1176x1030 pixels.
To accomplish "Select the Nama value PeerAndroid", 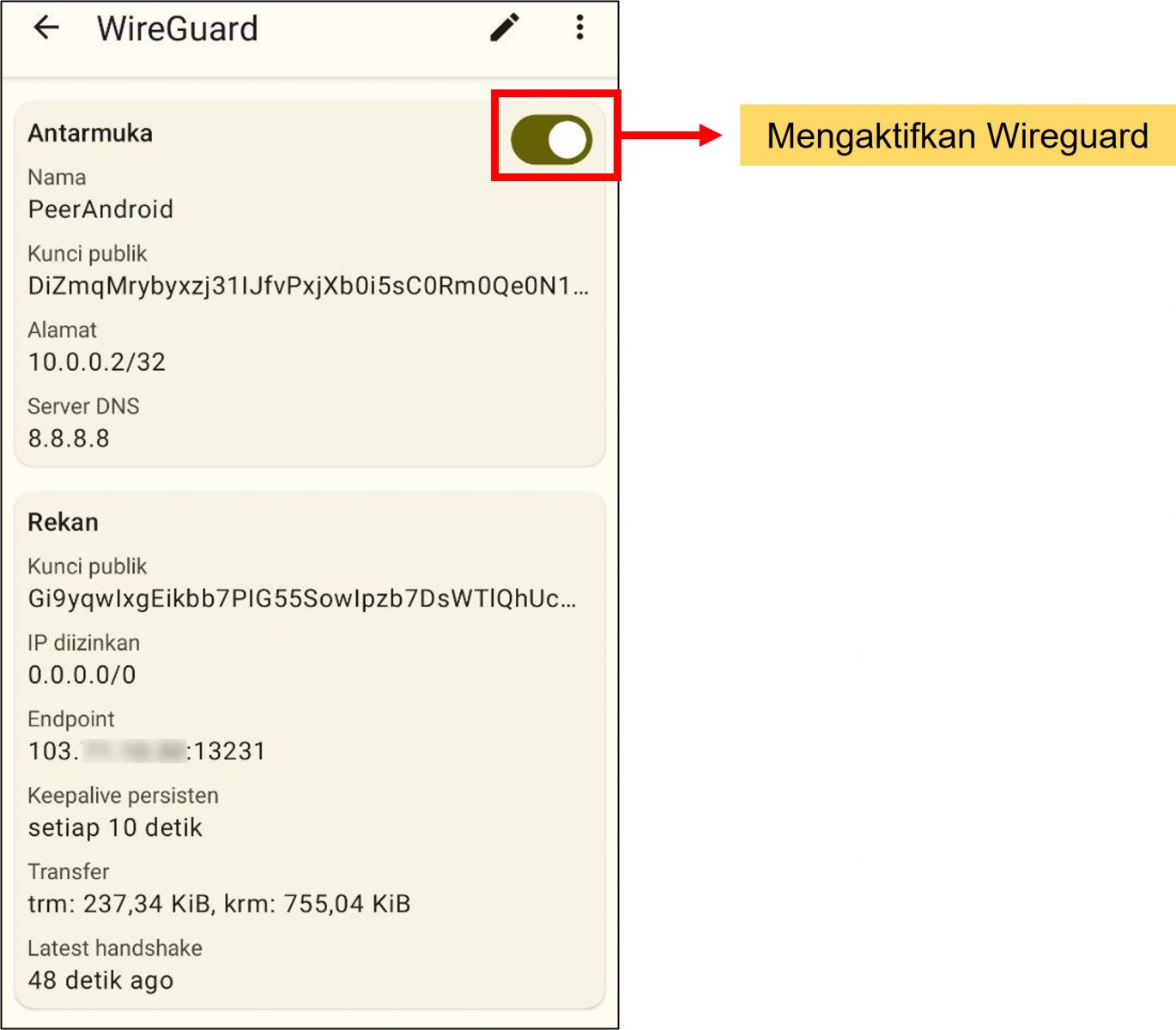I will click(100, 209).
